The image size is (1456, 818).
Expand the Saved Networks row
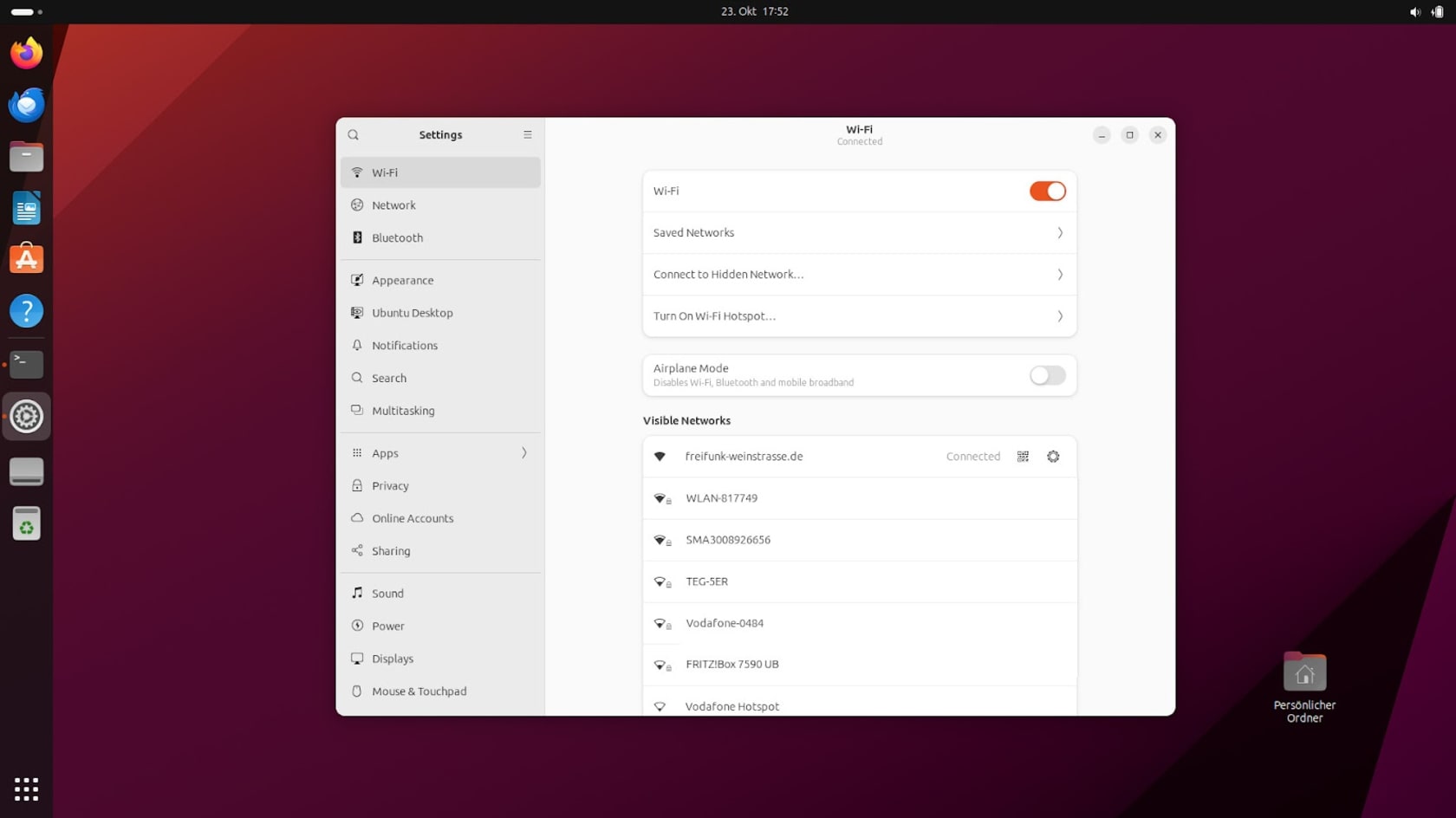[859, 233]
